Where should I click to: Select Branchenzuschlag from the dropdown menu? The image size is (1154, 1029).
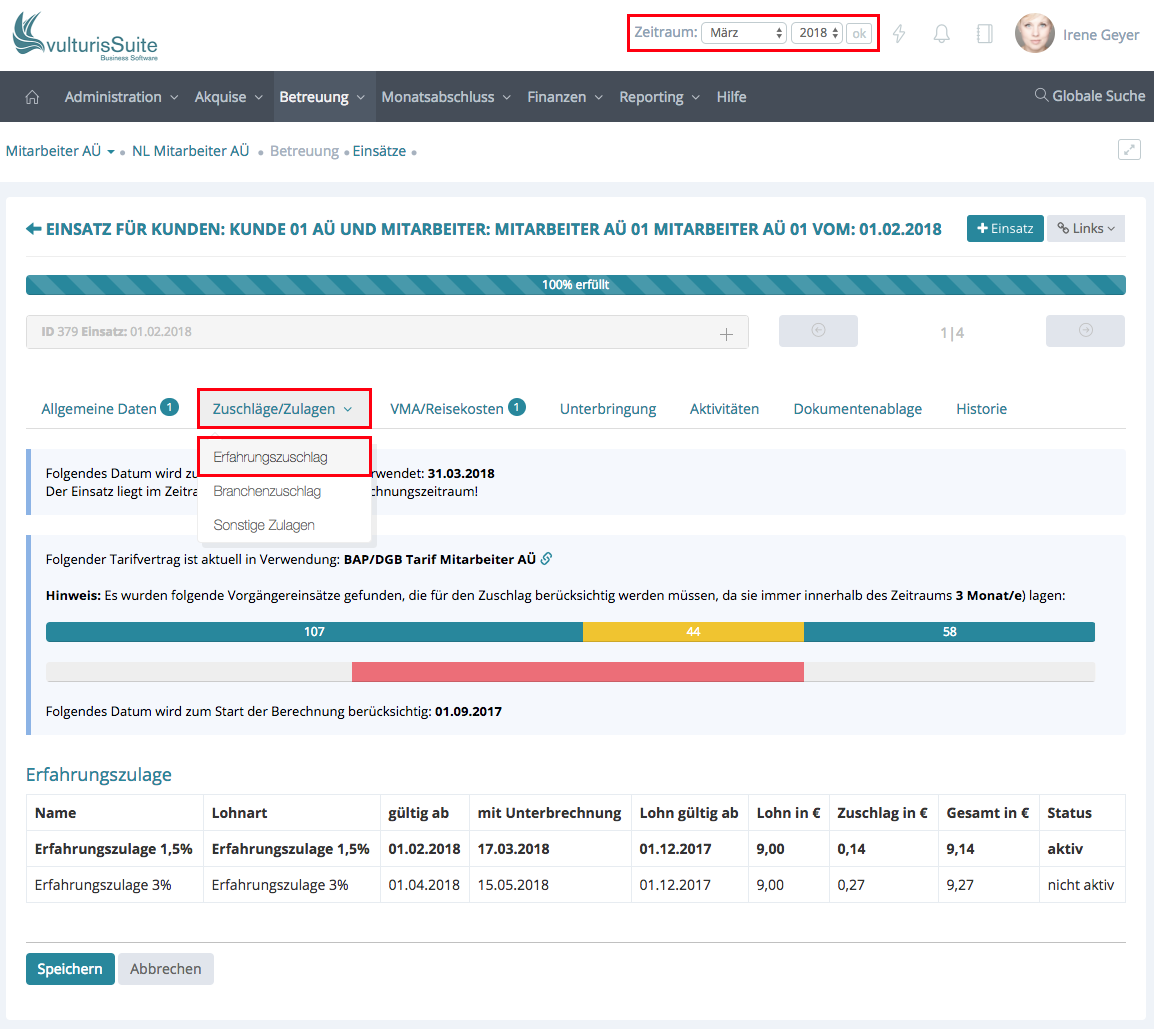pos(266,491)
